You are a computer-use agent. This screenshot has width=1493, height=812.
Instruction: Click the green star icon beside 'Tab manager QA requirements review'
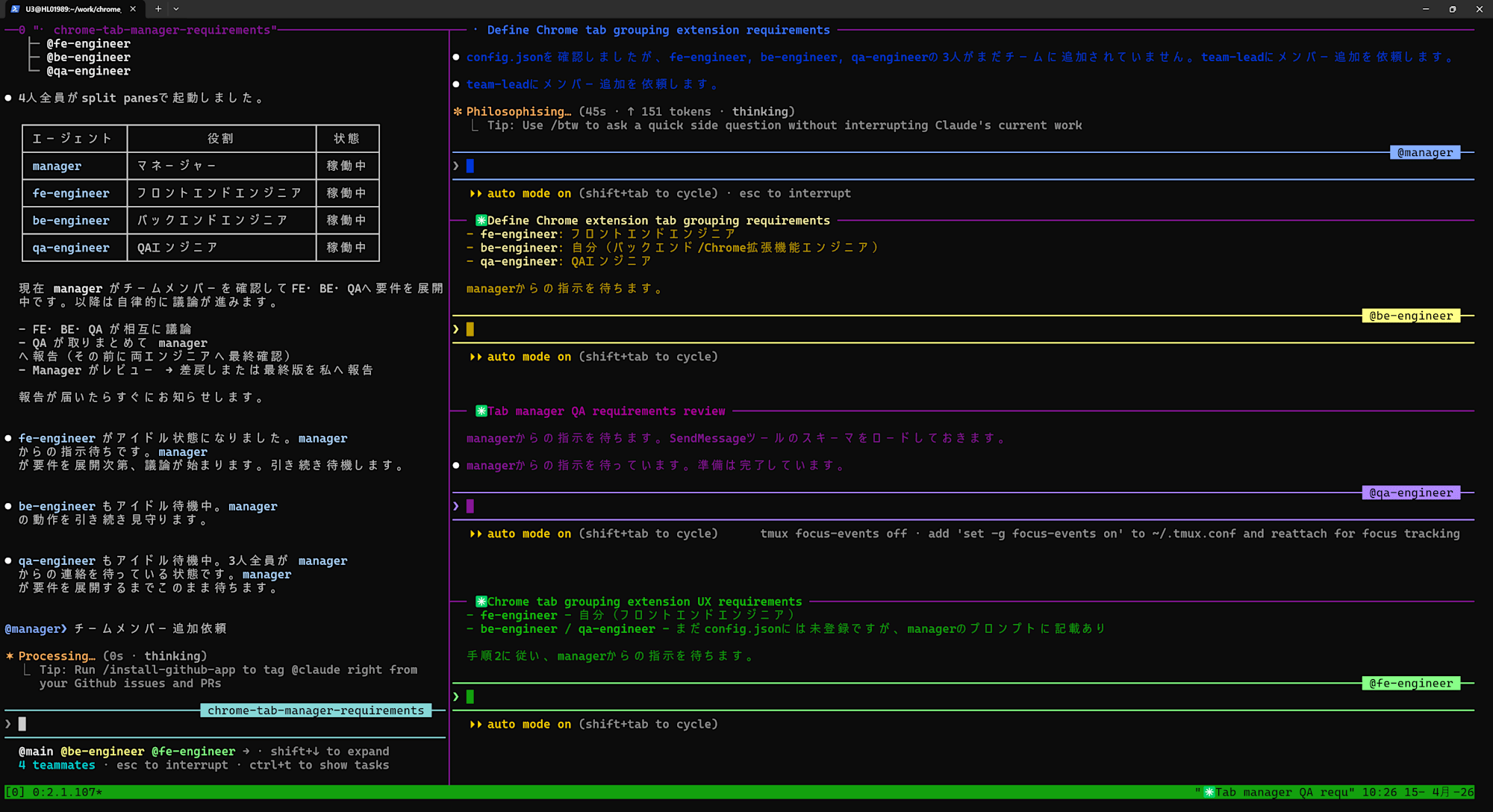click(x=481, y=411)
